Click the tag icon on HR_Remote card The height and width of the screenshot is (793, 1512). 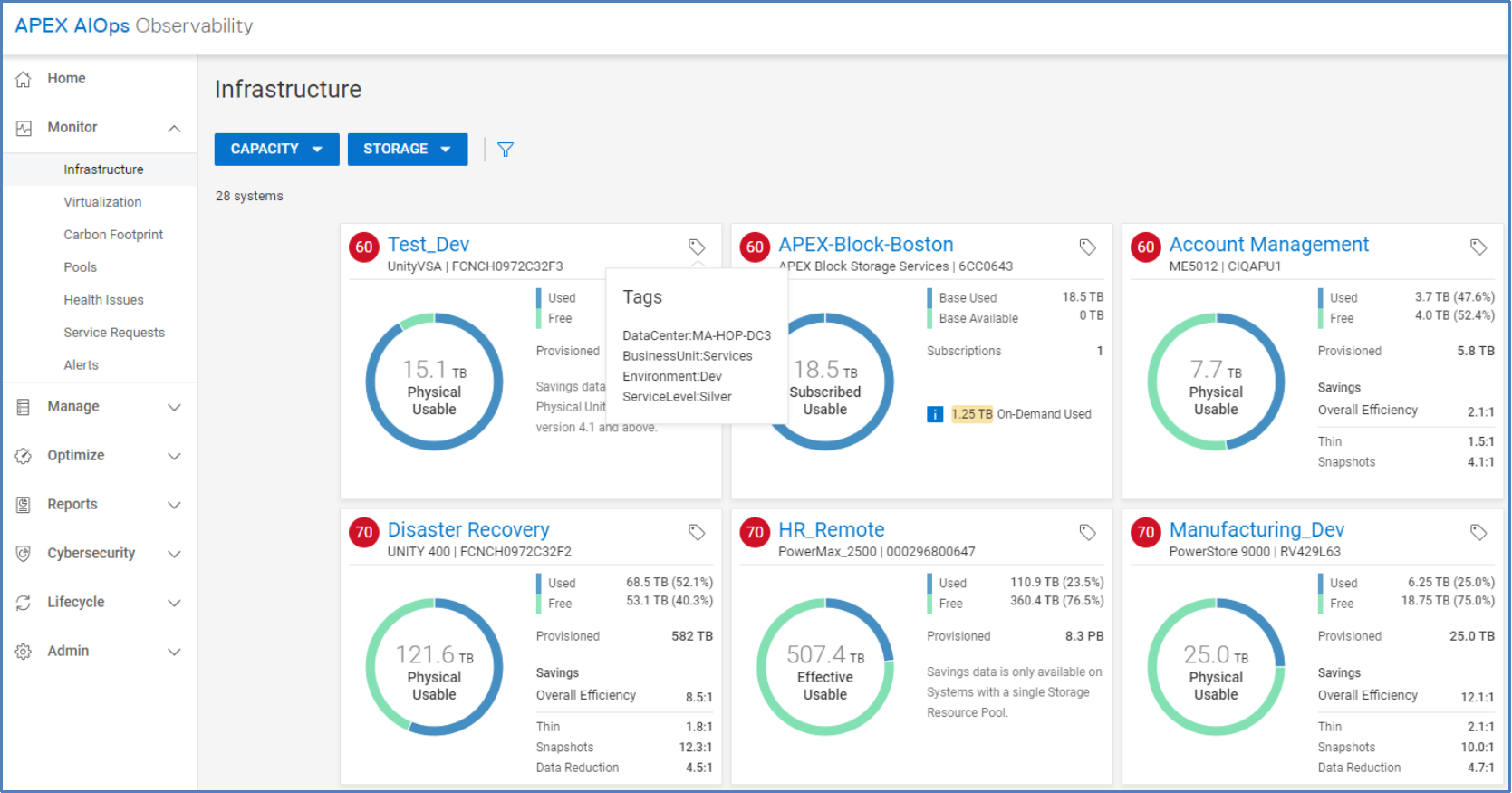pyautogui.click(x=1088, y=532)
